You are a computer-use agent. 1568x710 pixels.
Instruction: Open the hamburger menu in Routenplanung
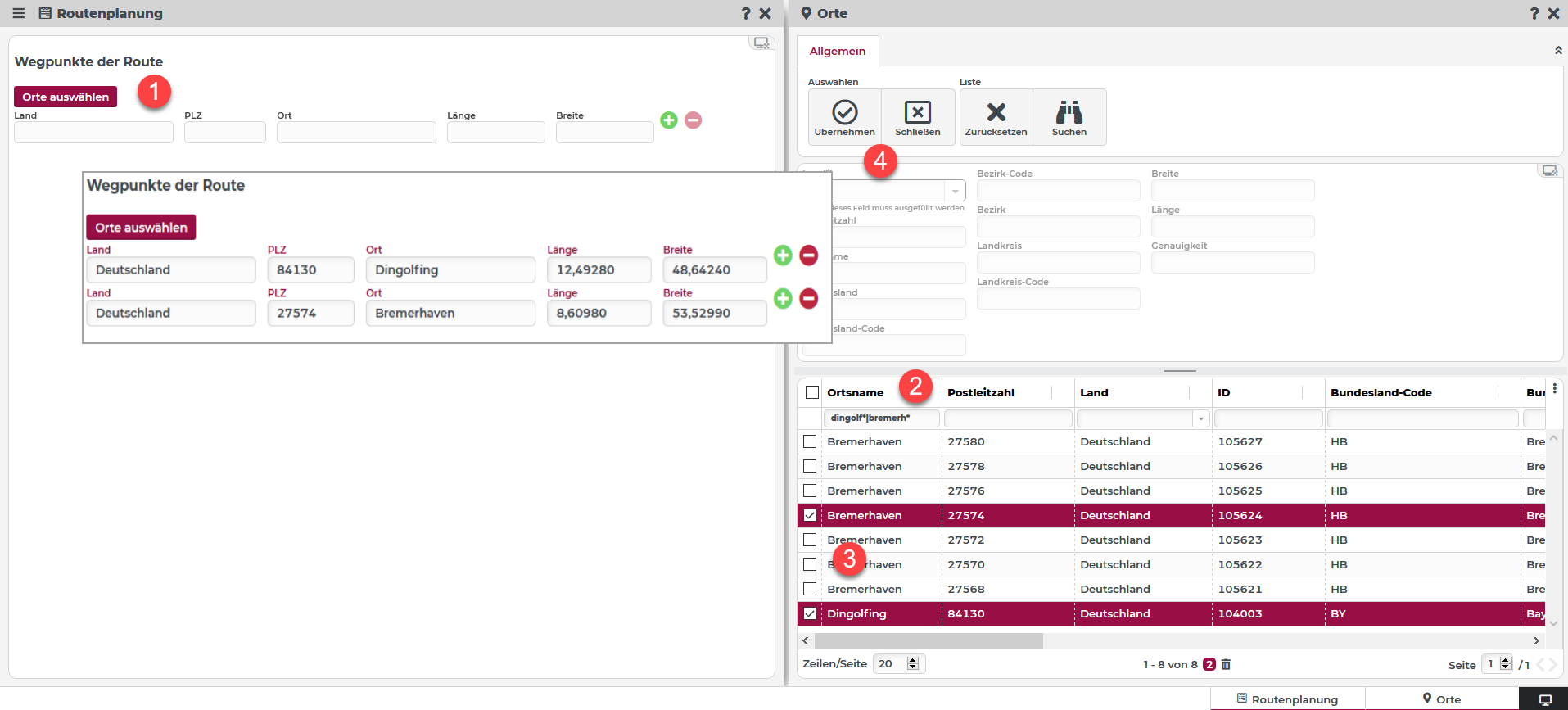[x=18, y=13]
